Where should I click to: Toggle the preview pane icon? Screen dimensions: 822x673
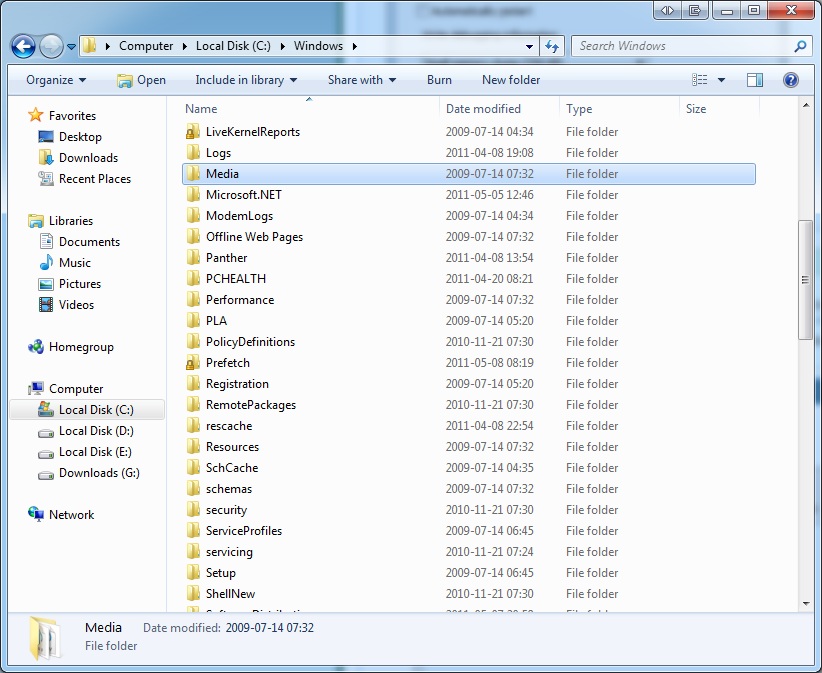[x=755, y=80]
